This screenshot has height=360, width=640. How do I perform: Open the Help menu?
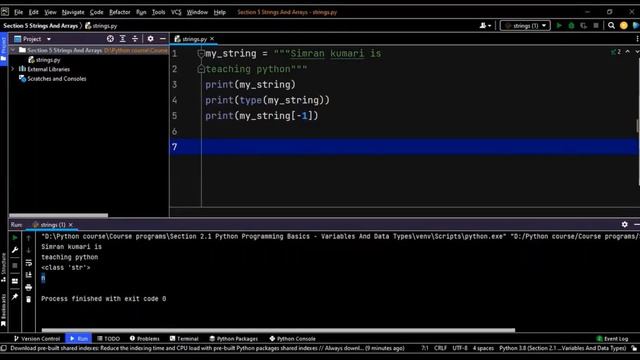[x=220, y=12]
